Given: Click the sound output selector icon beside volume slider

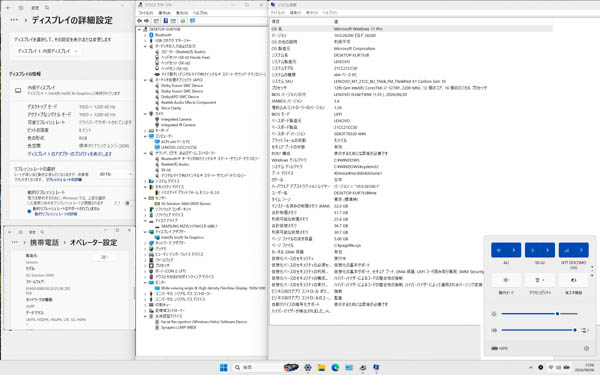Looking at the screenshot, I should pos(585,330).
